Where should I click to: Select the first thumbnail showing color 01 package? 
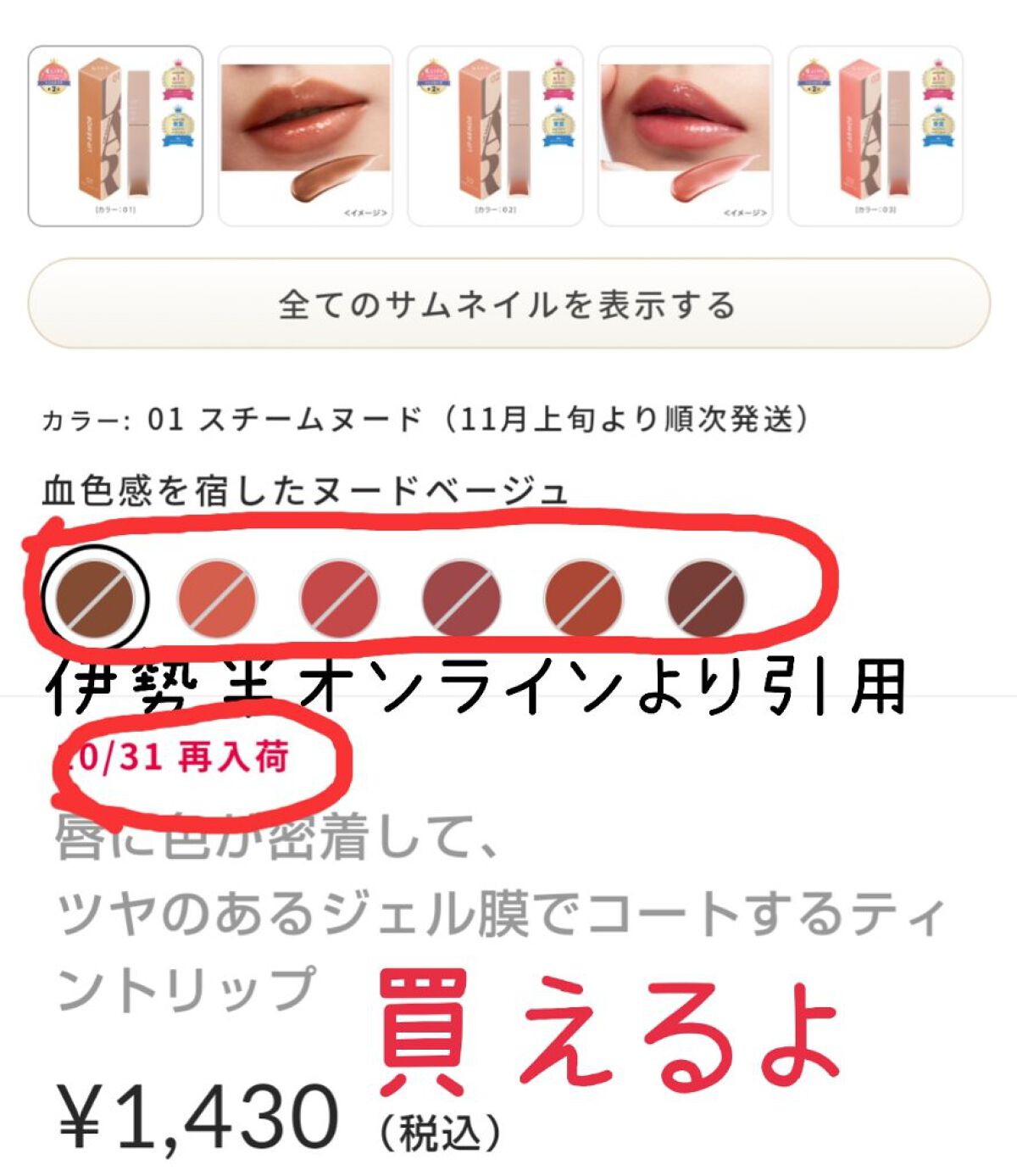(x=115, y=136)
